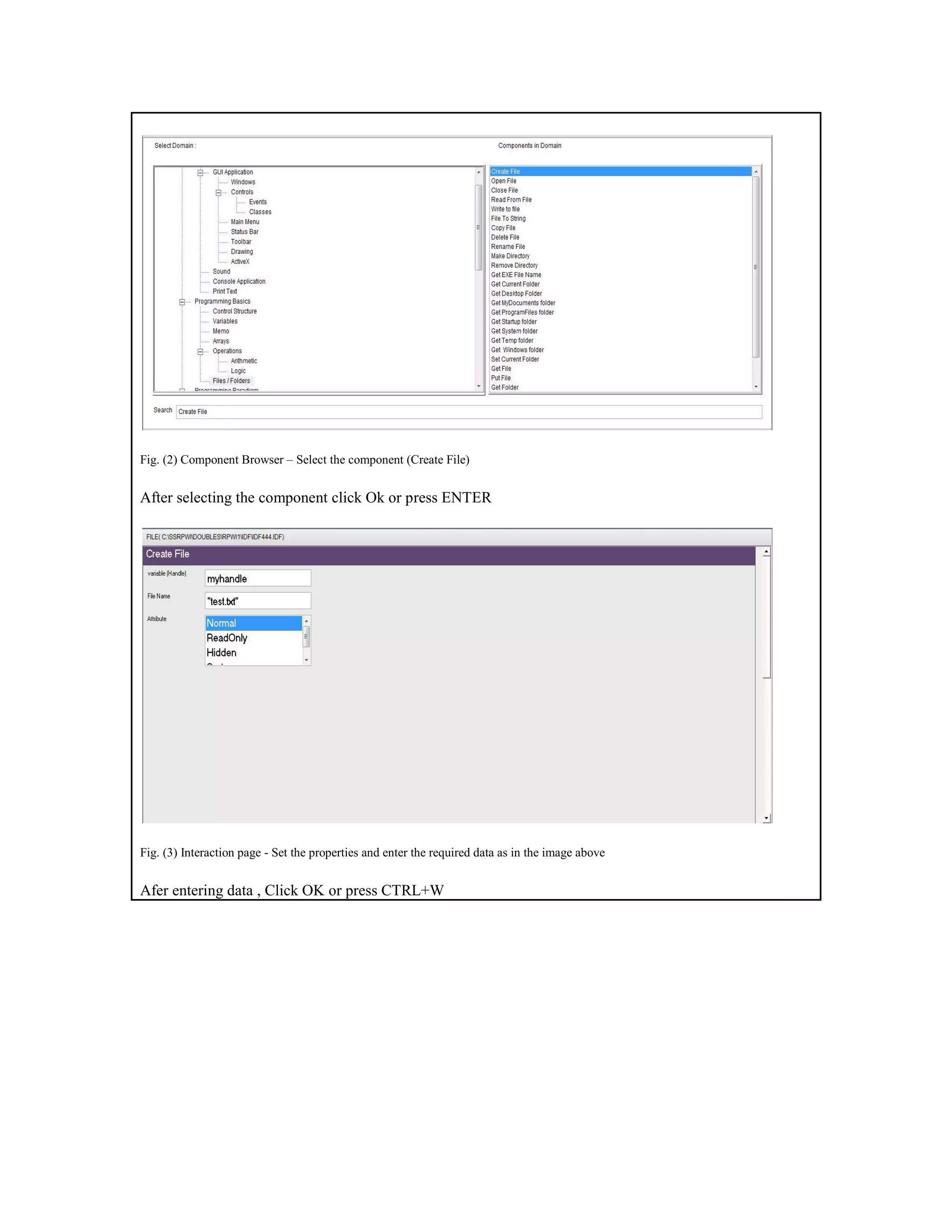Click Attribute list scroll down arrow

[x=307, y=660]
